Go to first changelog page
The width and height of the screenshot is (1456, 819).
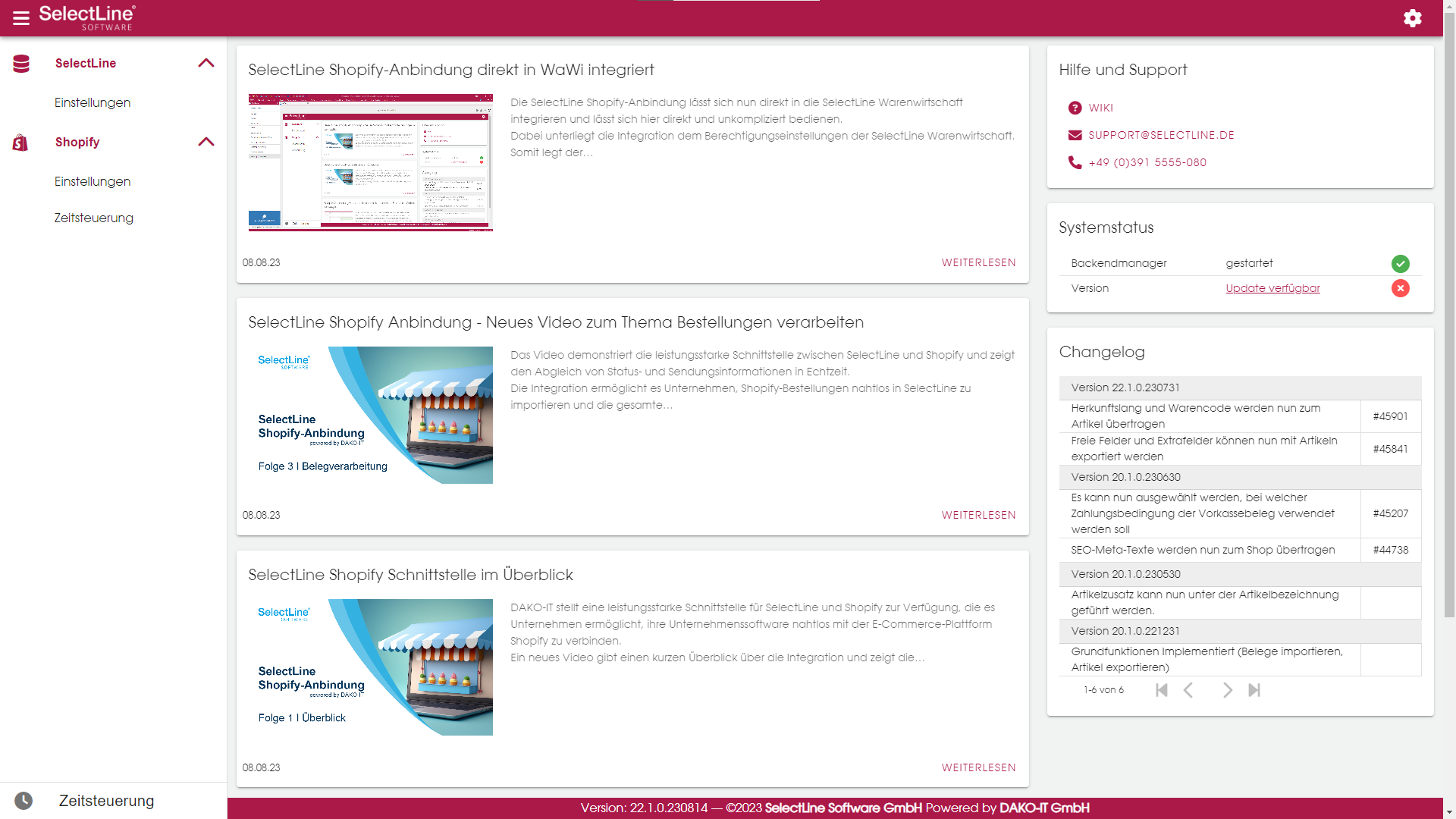(x=1161, y=690)
